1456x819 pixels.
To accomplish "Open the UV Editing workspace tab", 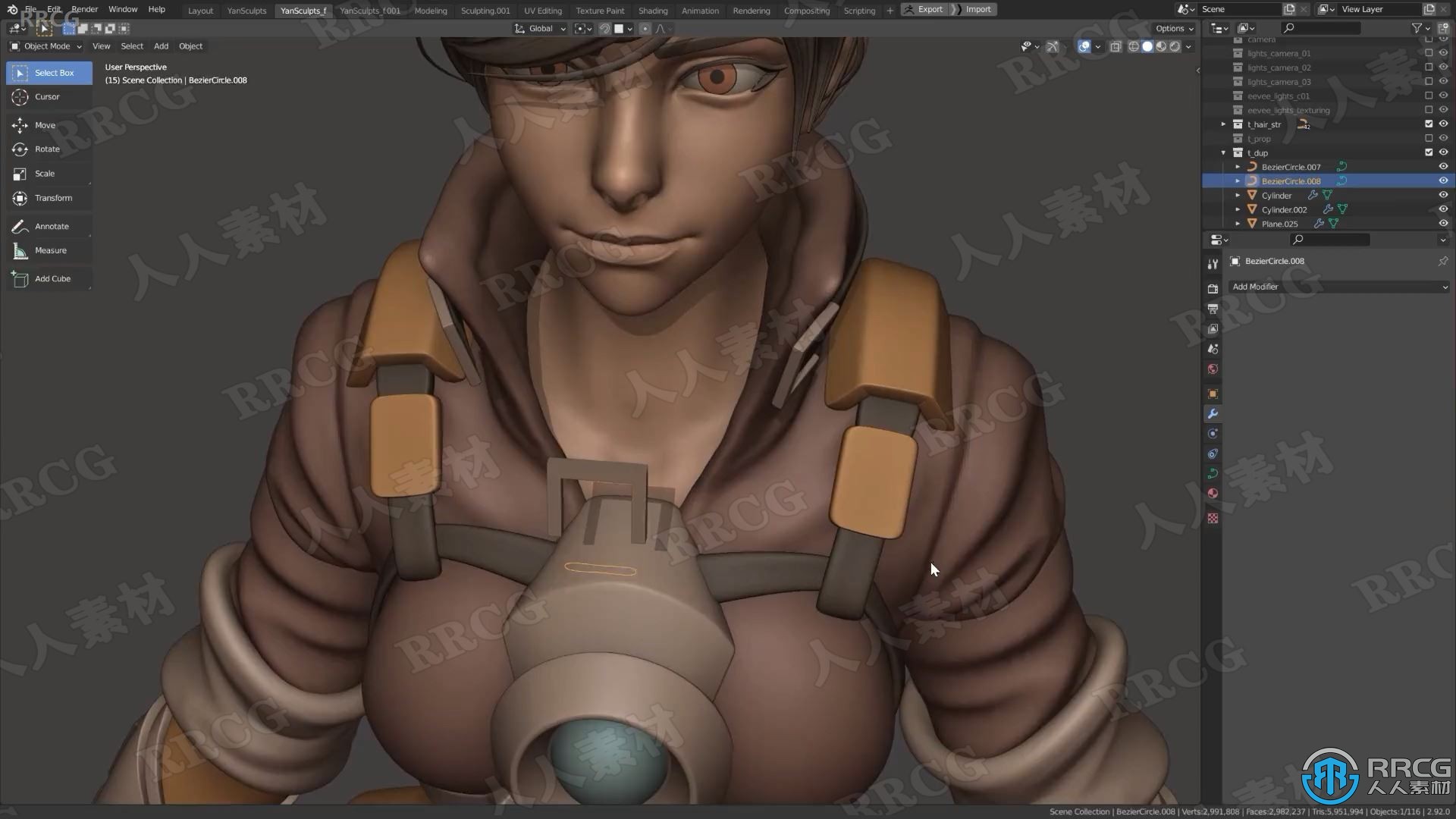I will 543,9.
